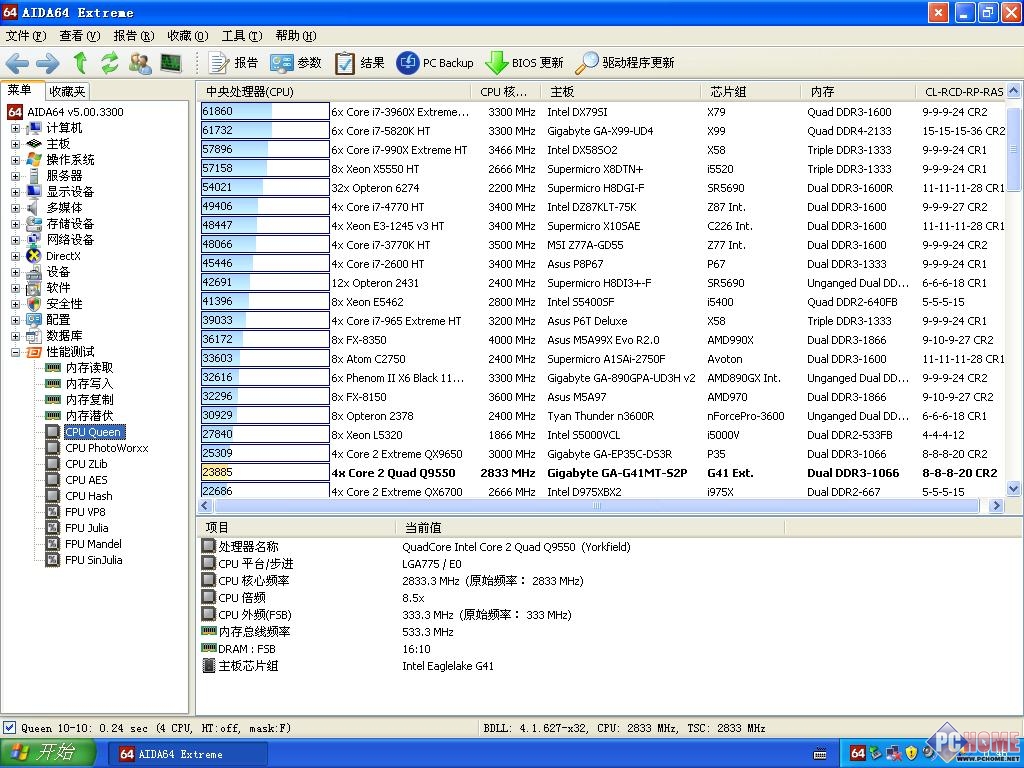Select the FPU Julia benchmark

click(x=87, y=528)
